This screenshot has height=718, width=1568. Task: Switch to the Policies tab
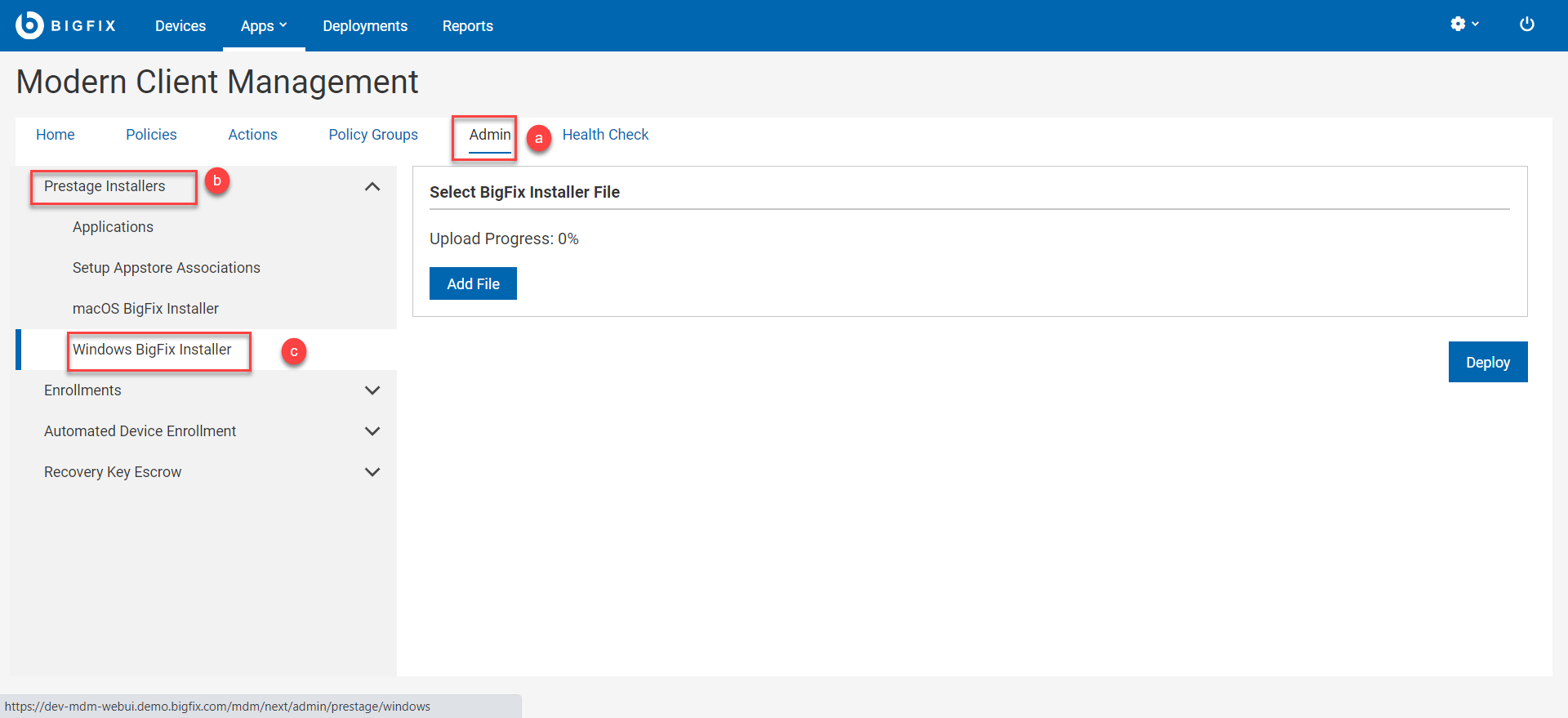click(151, 135)
